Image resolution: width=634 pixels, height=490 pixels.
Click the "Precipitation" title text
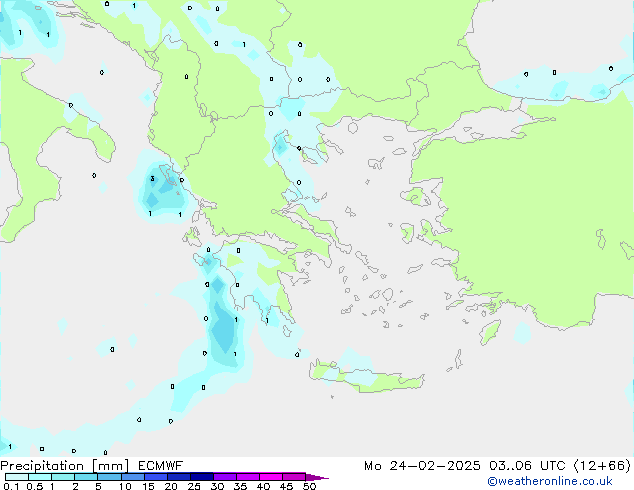[42, 466]
